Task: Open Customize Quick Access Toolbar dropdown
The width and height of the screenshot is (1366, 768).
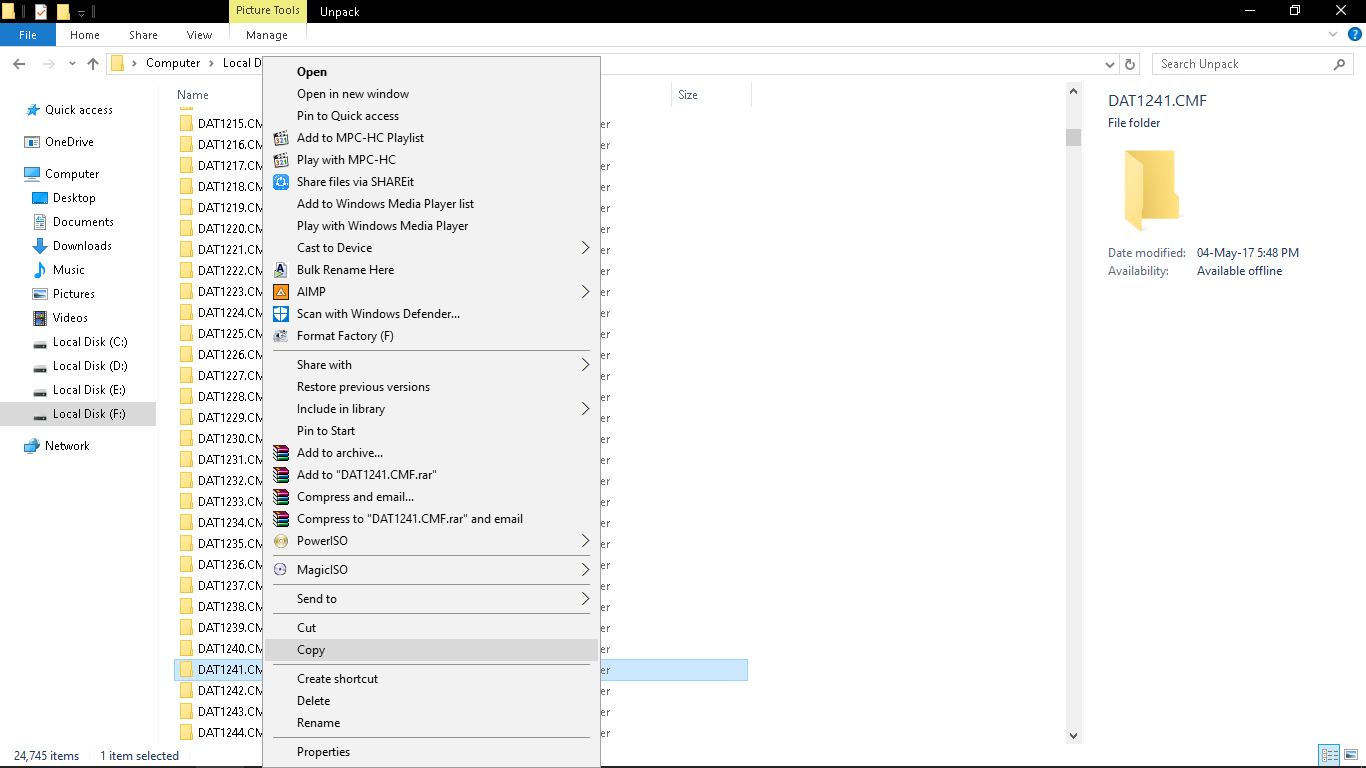Action: tap(82, 12)
